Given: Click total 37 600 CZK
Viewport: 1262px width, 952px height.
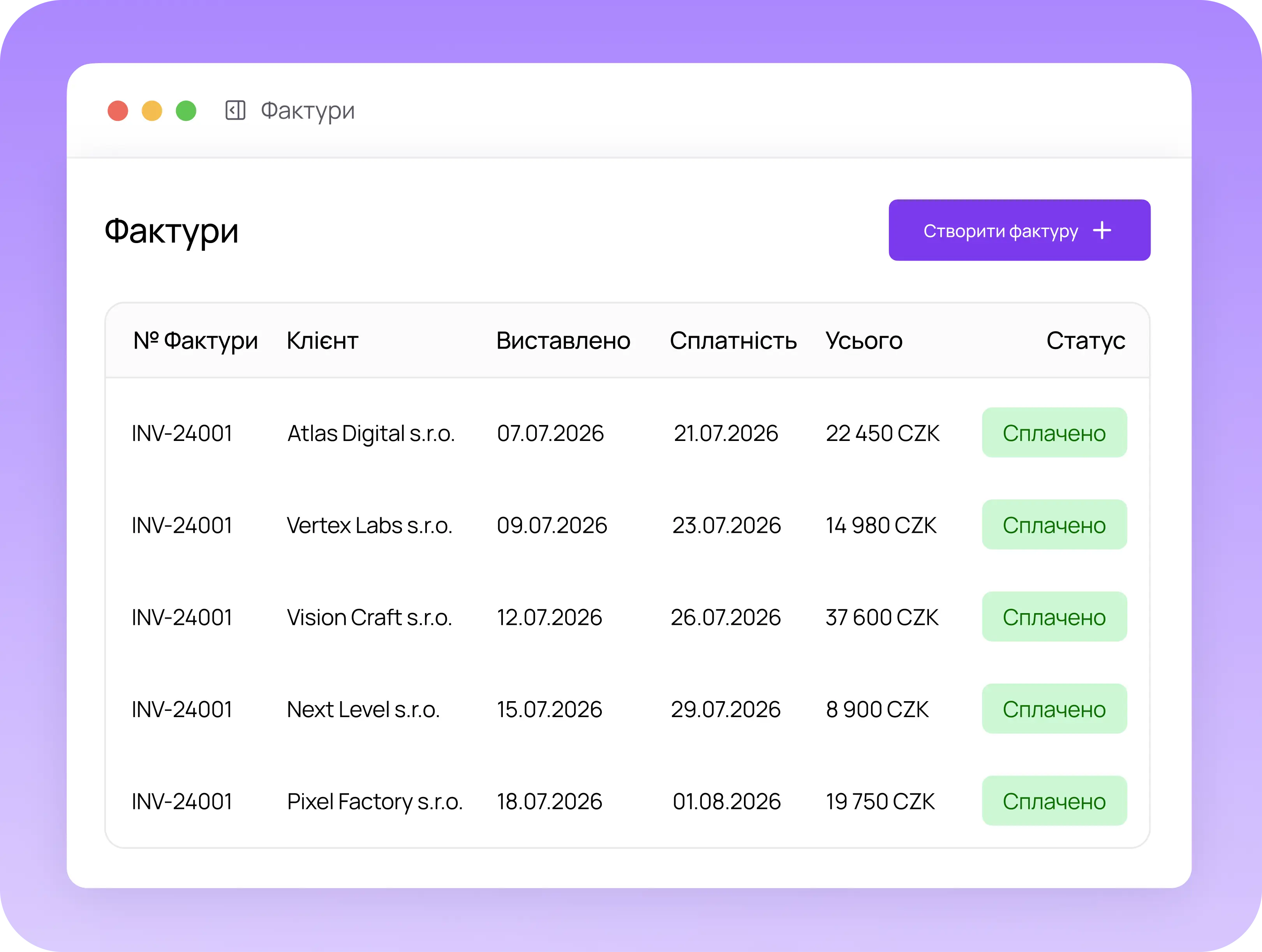Looking at the screenshot, I should click(882, 617).
